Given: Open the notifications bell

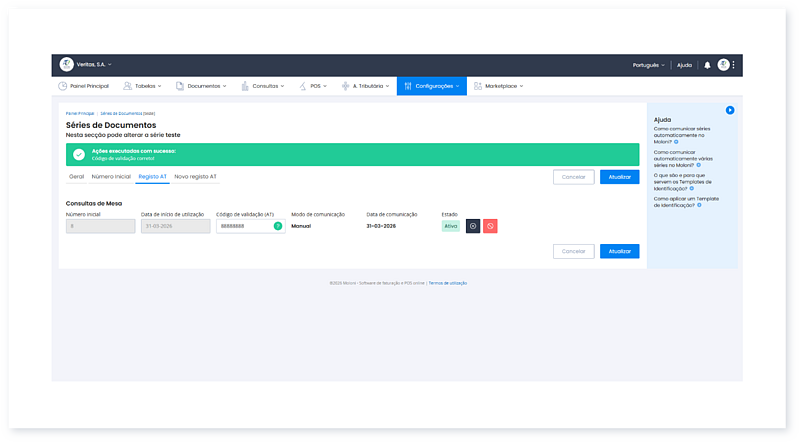Looking at the screenshot, I should (x=707, y=65).
